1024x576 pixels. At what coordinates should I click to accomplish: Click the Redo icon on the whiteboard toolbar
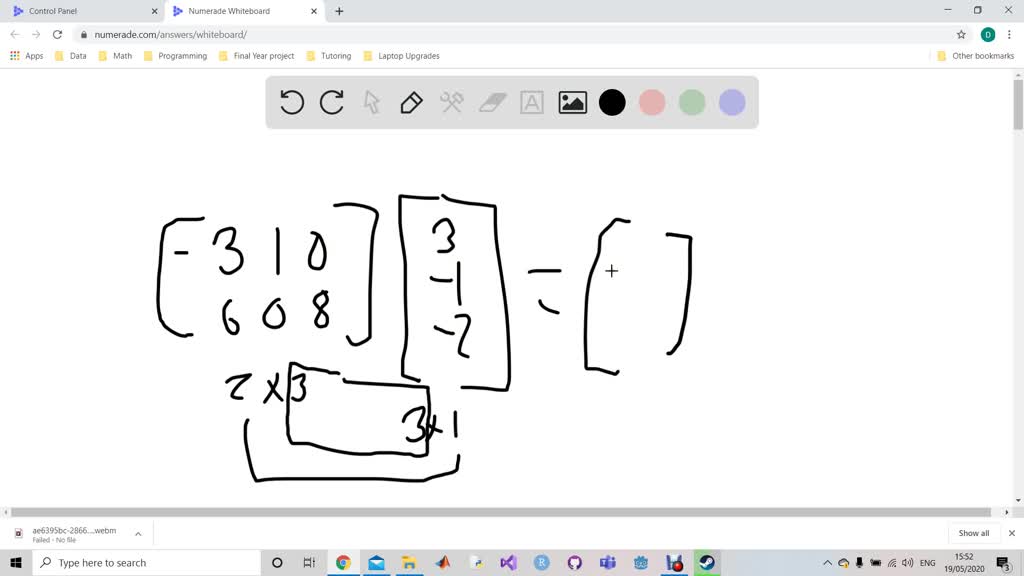[x=331, y=102]
